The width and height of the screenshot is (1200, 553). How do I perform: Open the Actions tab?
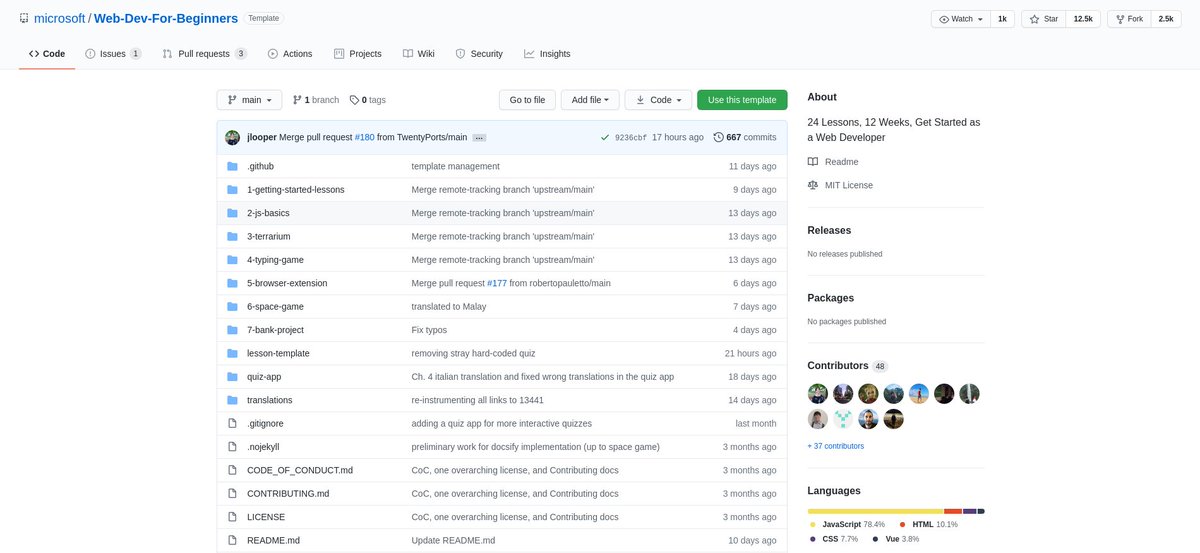(290, 54)
